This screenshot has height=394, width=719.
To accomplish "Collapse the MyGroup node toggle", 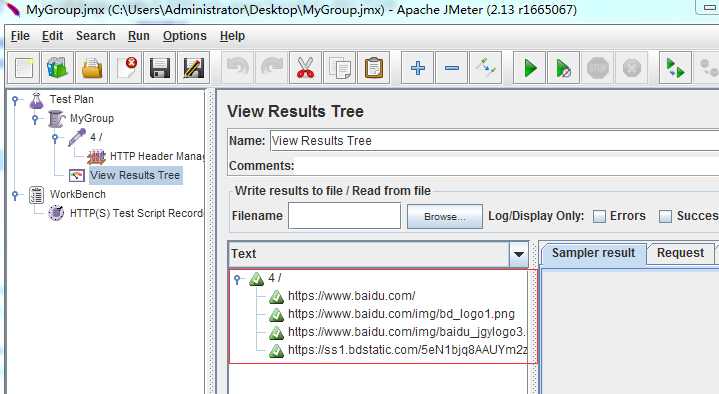I will click(x=36, y=119).
